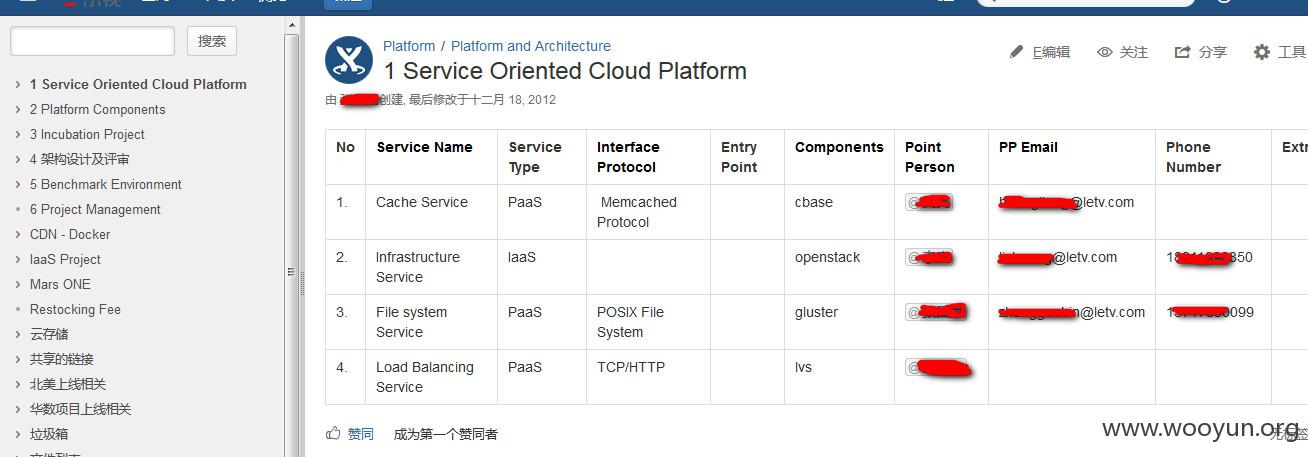The width and height of the screenshot is (1308, 457).
Task: Click the sidebar search input field
Action: 92,41
